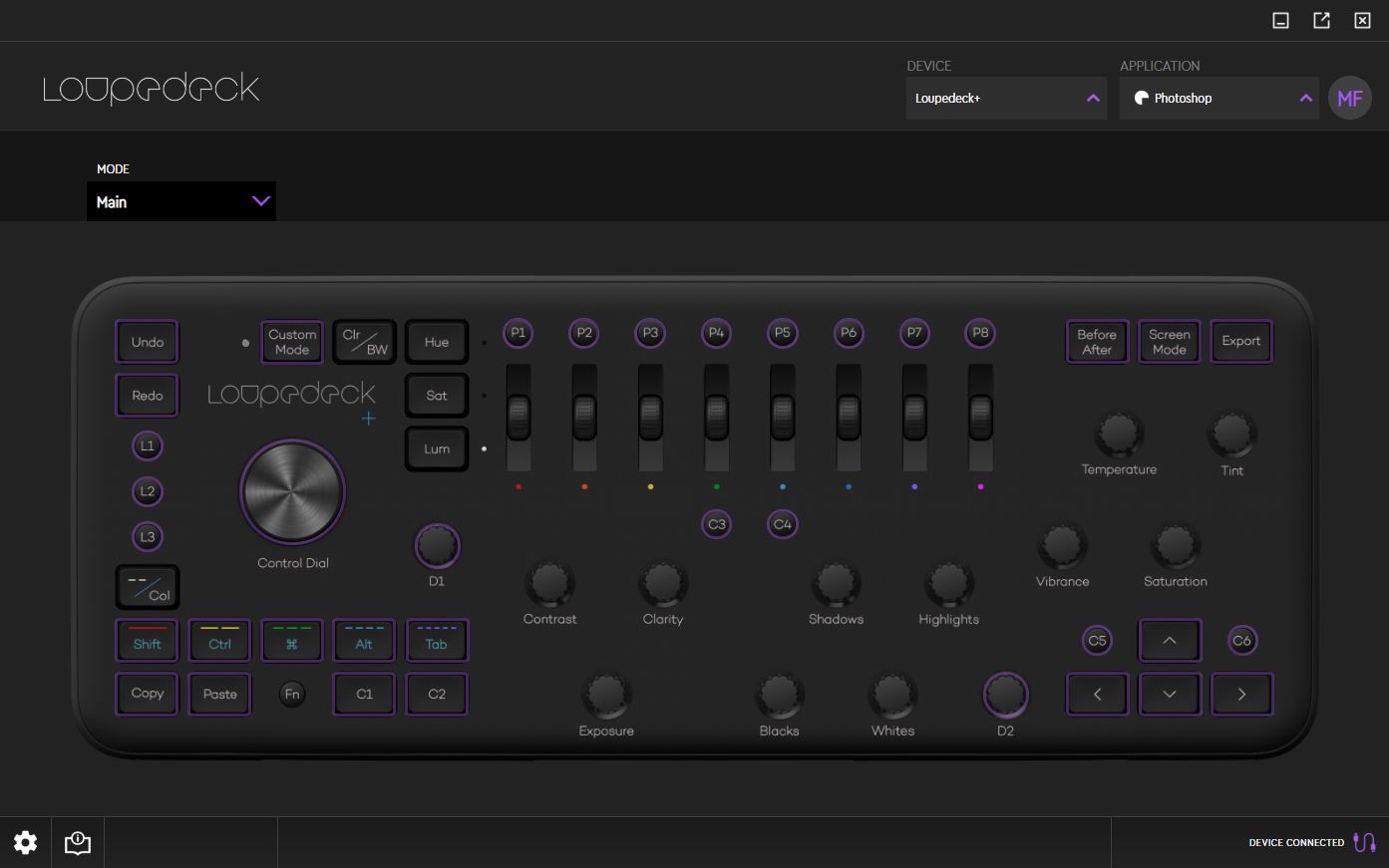This screenshot has width=1389, height=868.
Task: Click the Export key
Action: tap(1241, 342)
